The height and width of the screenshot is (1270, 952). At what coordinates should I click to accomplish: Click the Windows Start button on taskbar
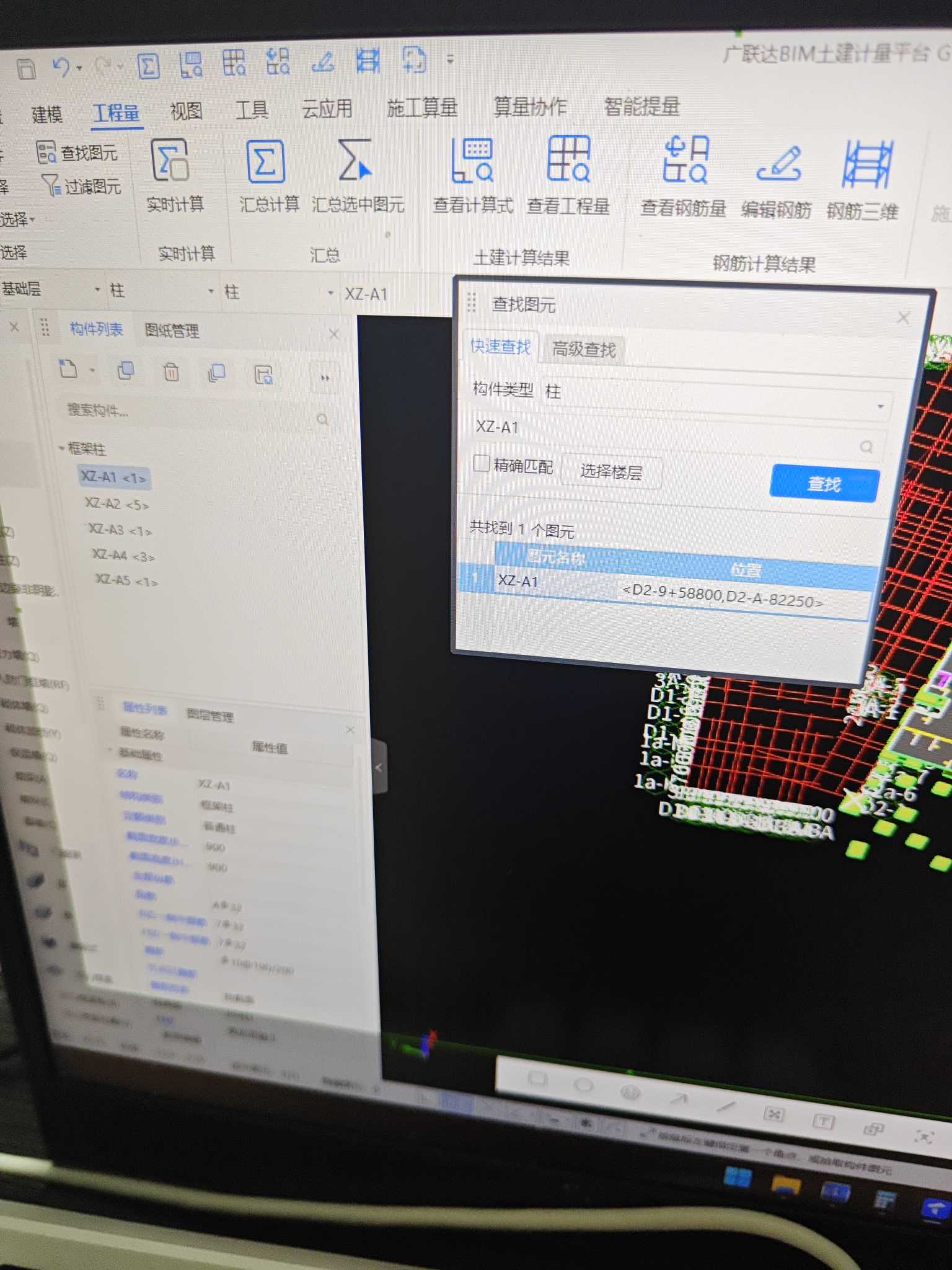(x=738, y=1177)
